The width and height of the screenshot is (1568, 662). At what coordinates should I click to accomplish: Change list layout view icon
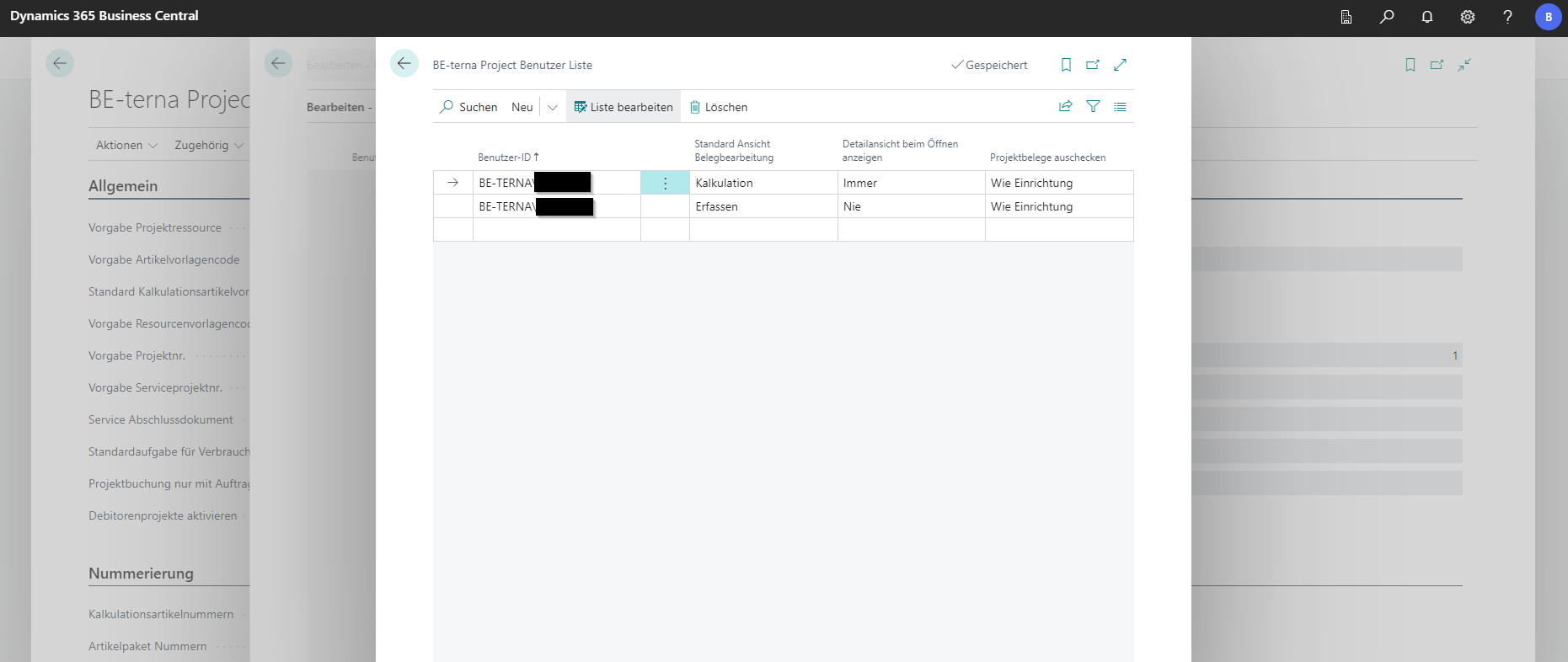[1120, 106]
